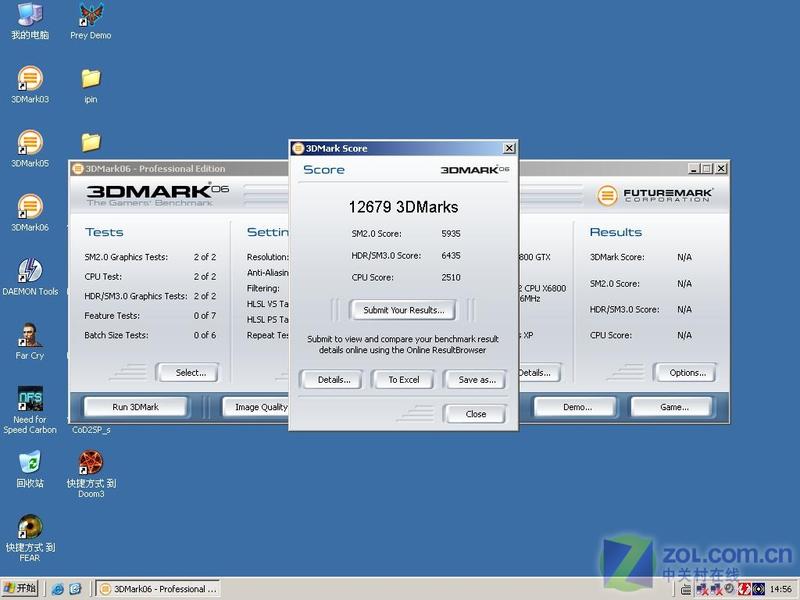
Task: Click the 开始 Start button
Action: click(x=20, y=588)
